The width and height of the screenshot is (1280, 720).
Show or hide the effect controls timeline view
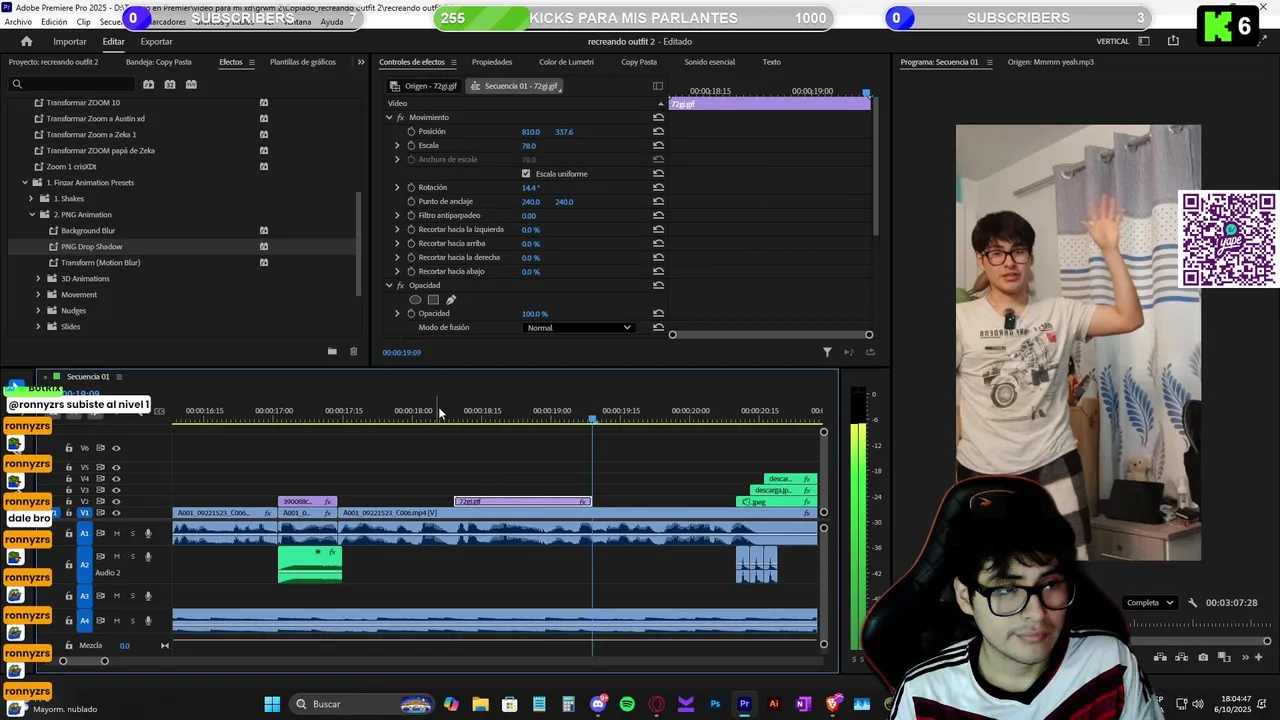[657, 86]
